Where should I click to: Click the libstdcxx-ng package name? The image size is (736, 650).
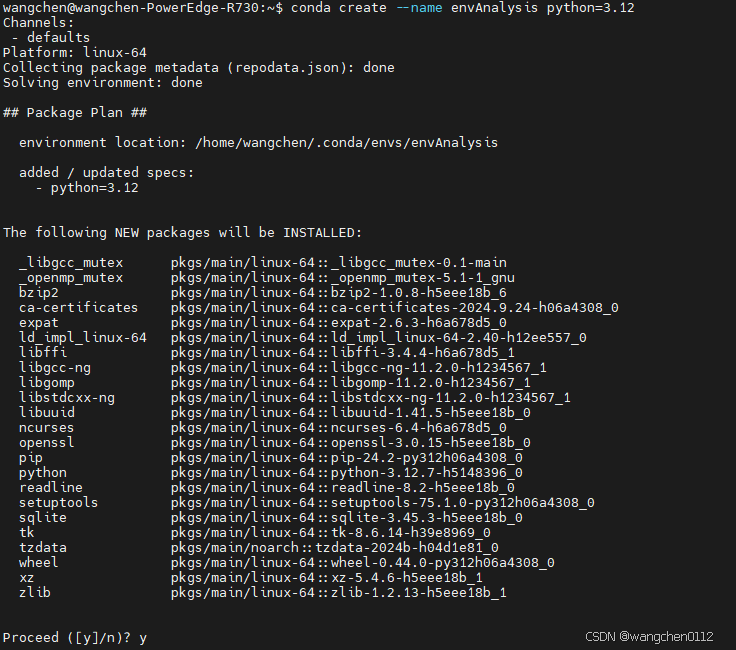tap(67, 398)
